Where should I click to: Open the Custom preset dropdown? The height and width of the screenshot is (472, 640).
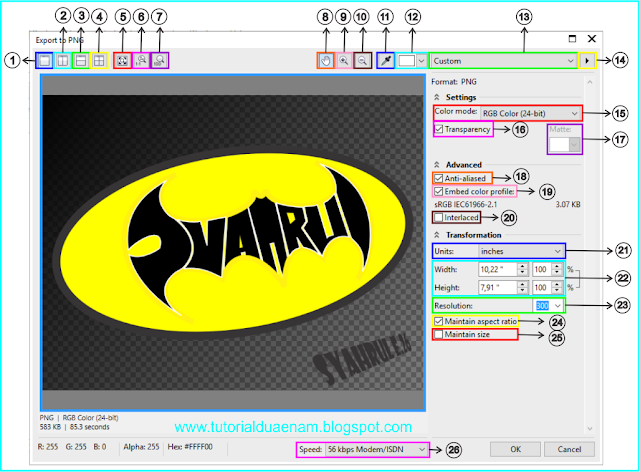click(503, 61)
